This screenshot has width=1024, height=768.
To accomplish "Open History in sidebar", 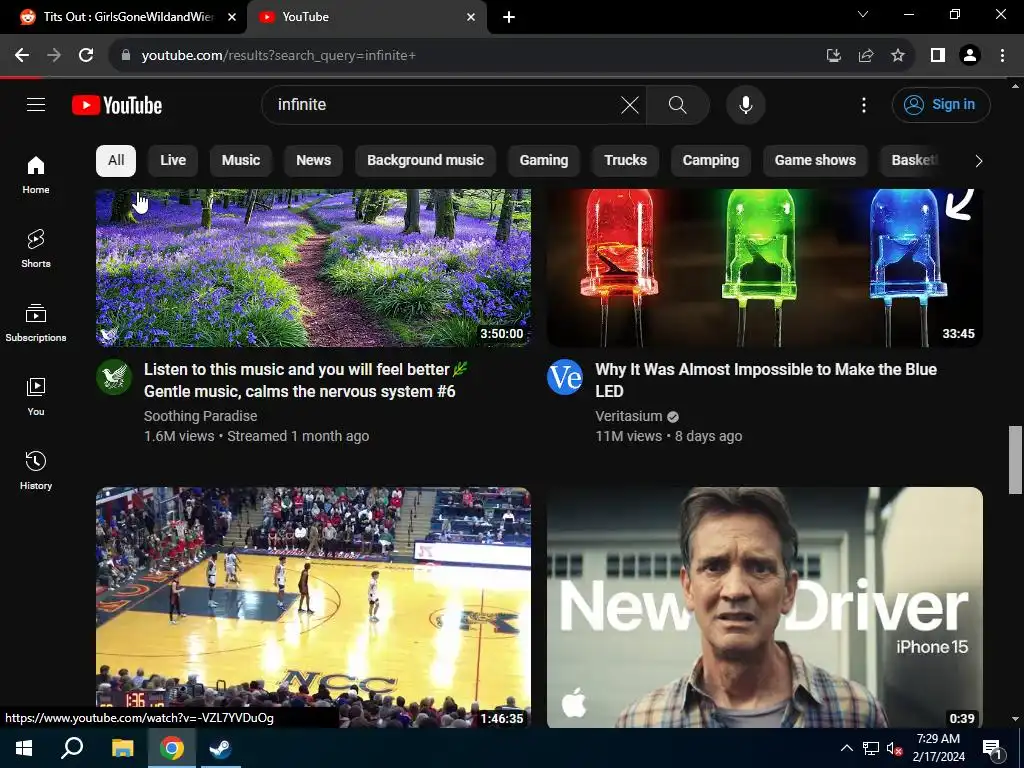I will [36, 470].
